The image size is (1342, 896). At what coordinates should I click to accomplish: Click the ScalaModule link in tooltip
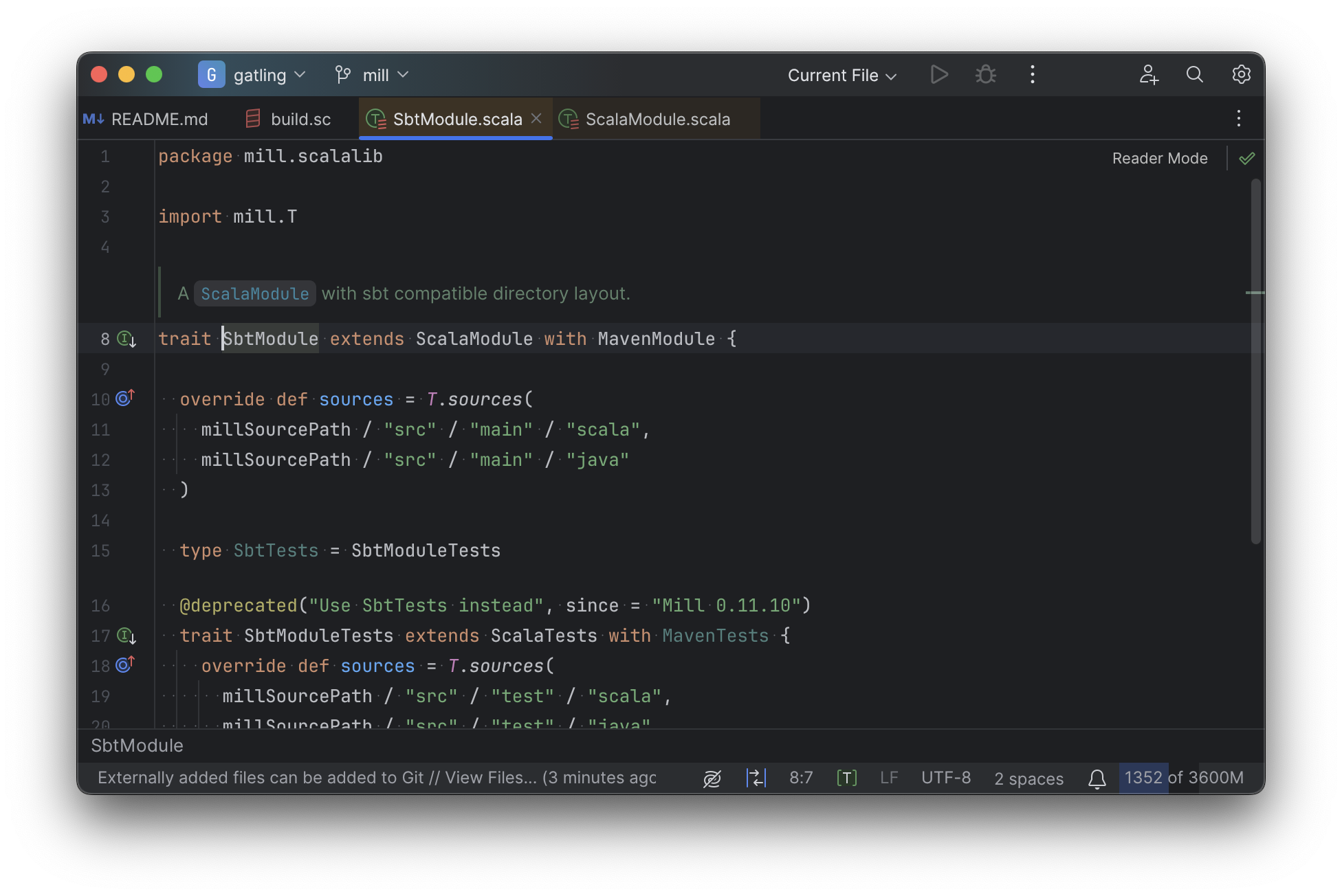coord(254,292)
